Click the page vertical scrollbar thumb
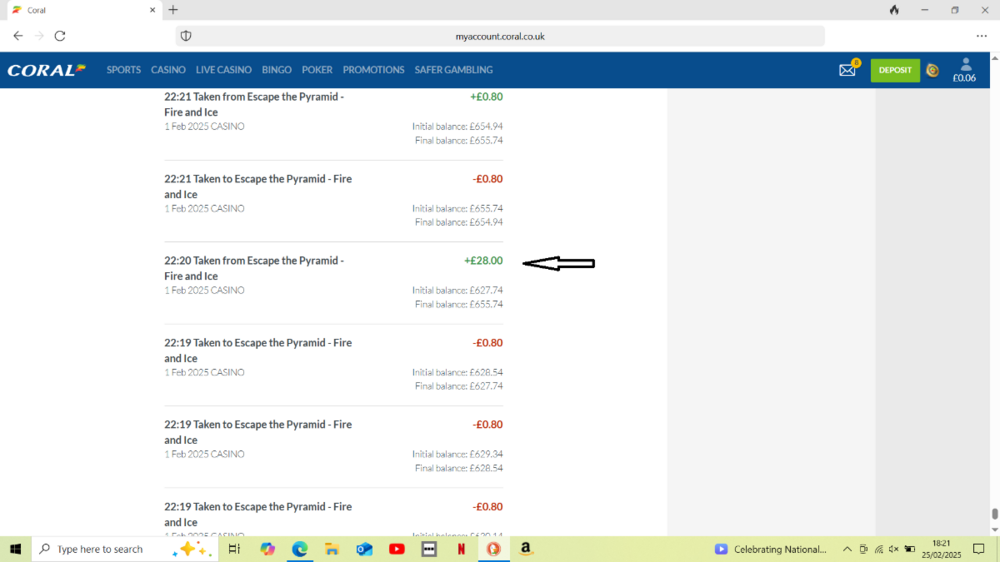1000x562 pixels. (x=994, y=514)
